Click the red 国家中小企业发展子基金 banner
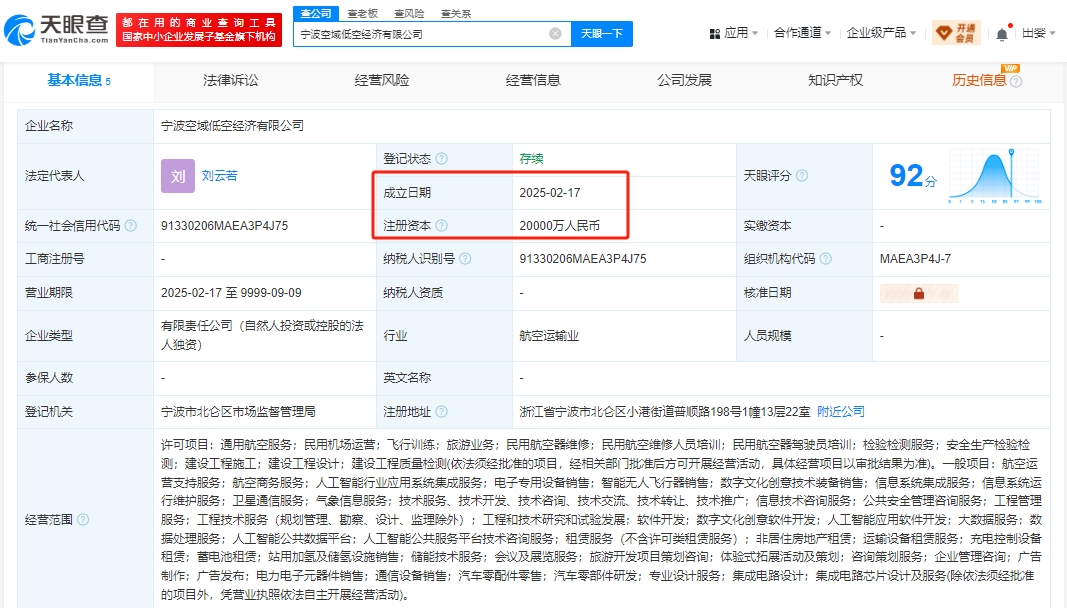The image size is (1067, 608). click(x=199, y=30)
